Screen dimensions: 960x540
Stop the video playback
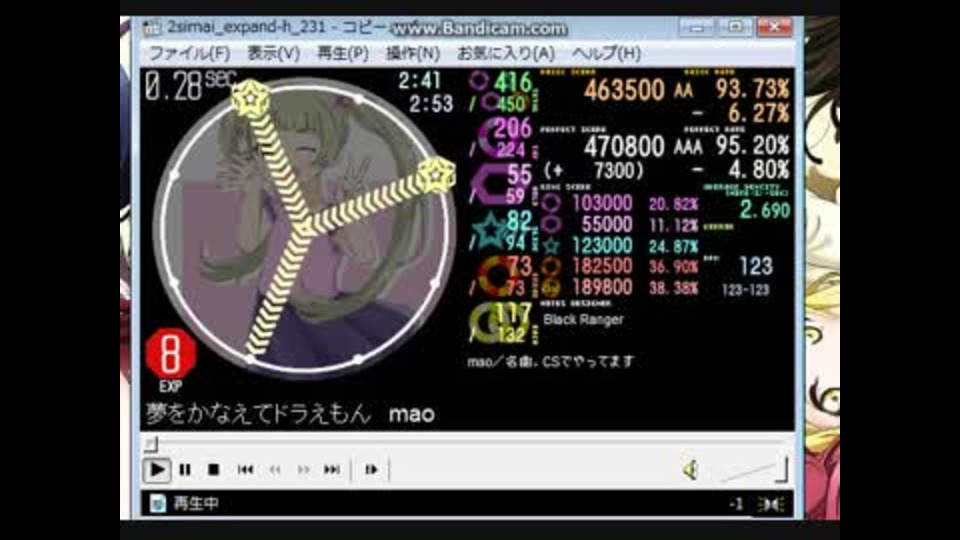click(213, 470)
